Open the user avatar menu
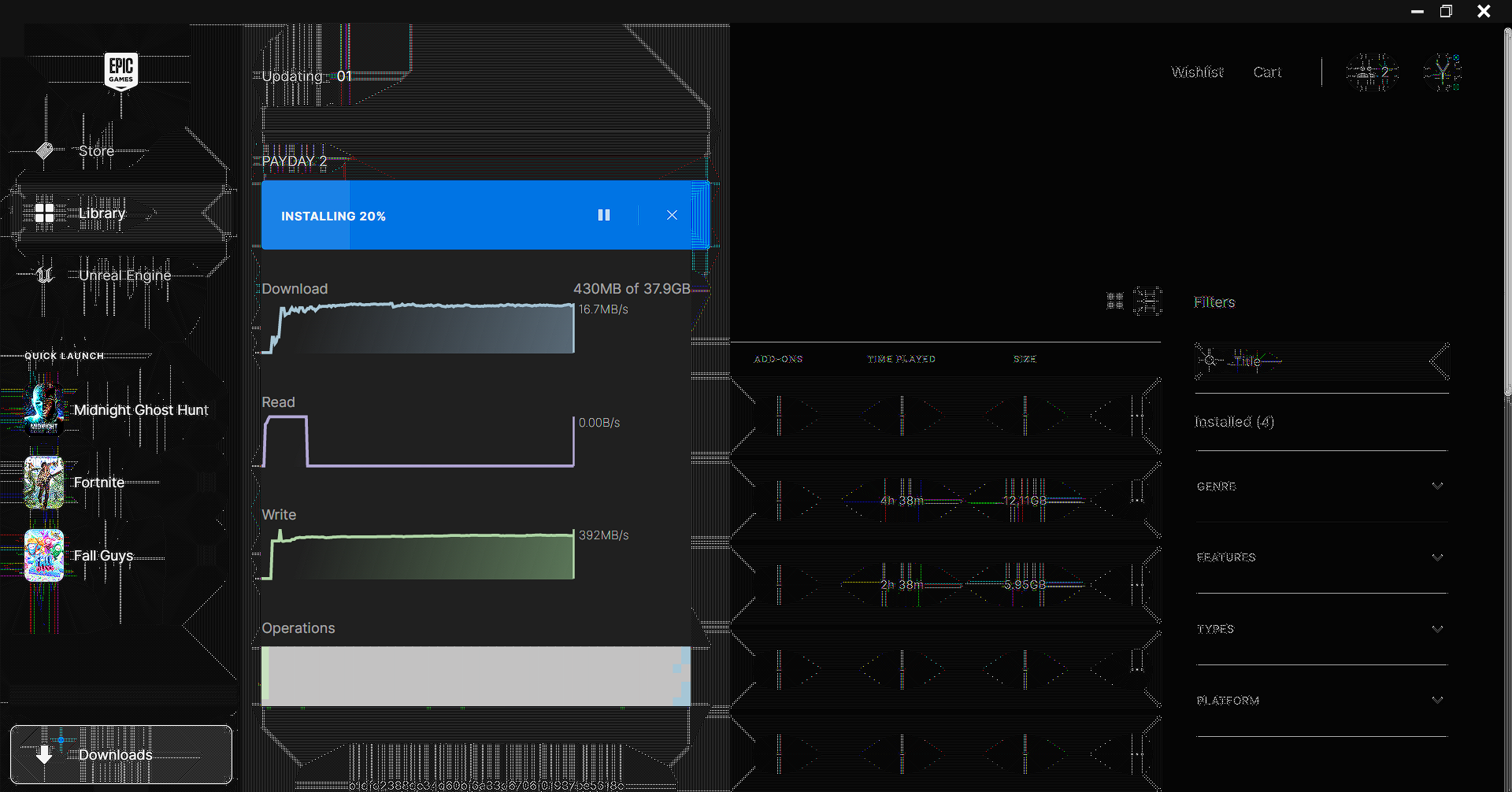The width and height of the screenshot is (1512, 792). click(x=1443, y=72)
